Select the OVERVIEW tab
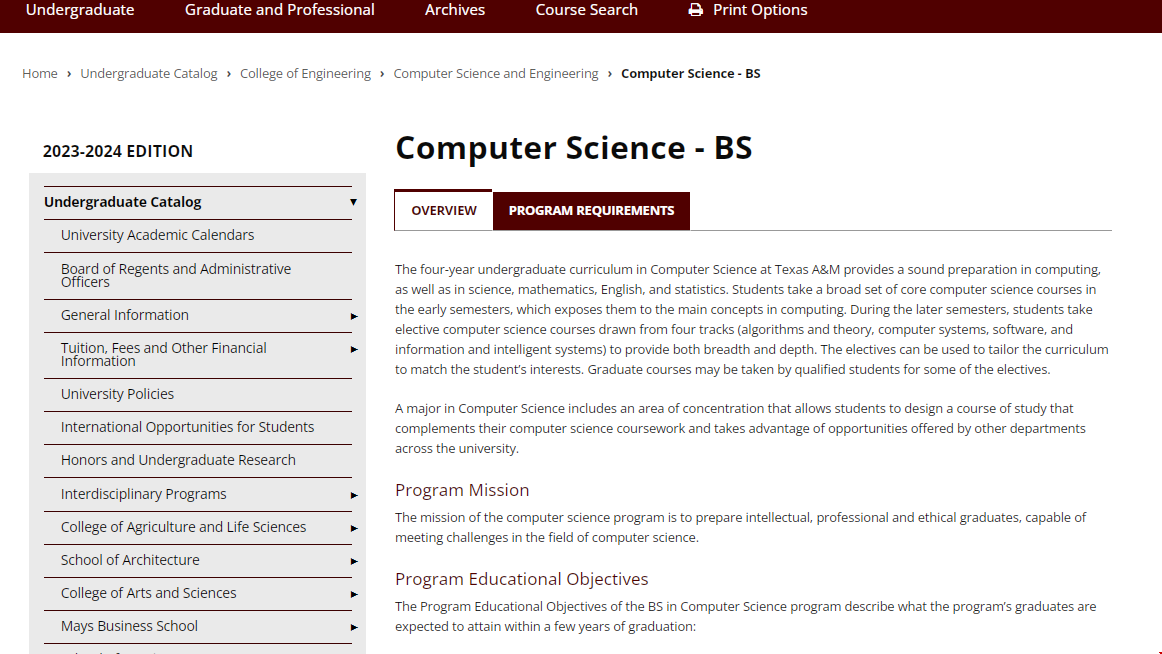1162x654 pixels. (443, 210)
